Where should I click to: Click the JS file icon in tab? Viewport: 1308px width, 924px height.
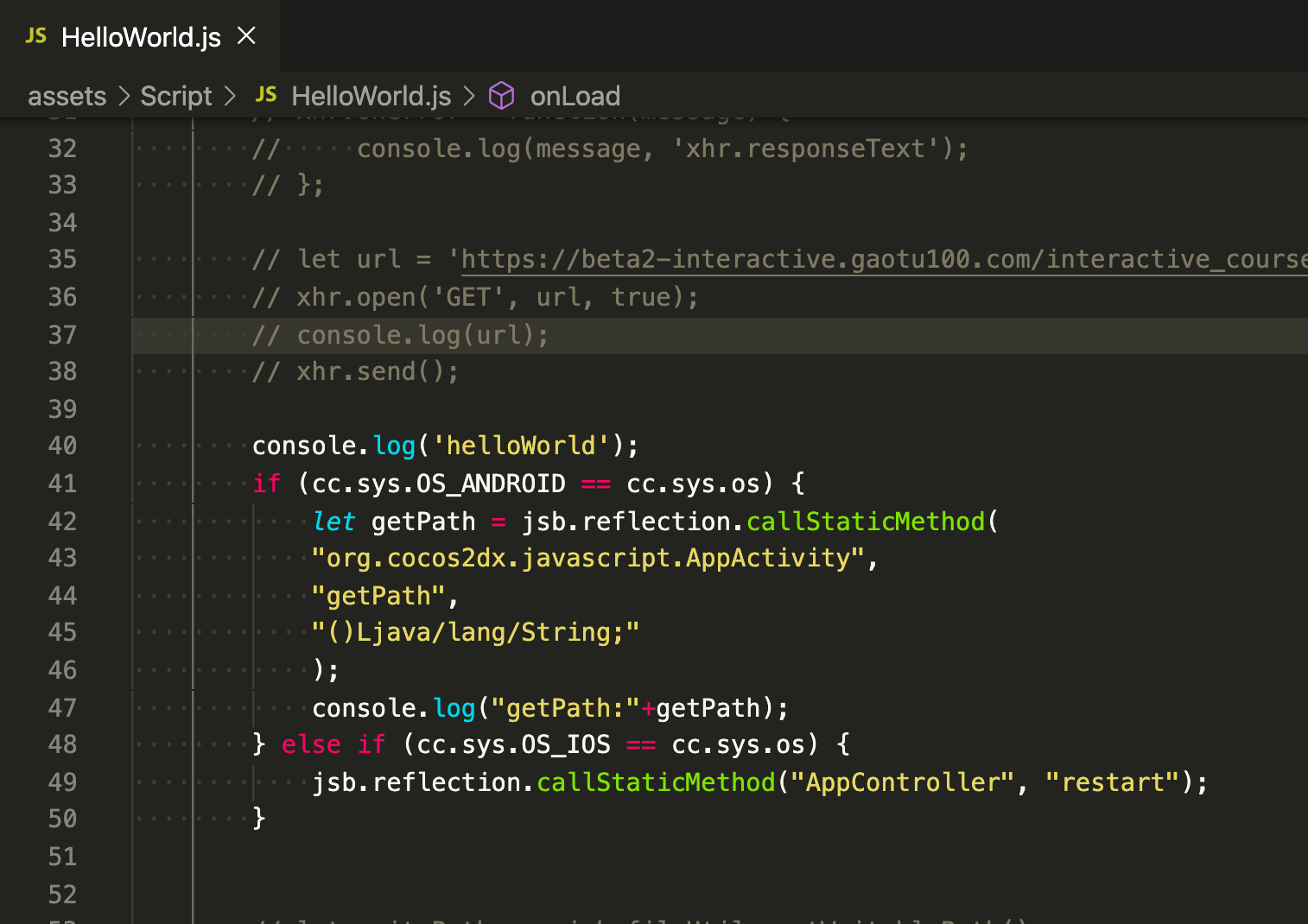[x=36, y=36]
